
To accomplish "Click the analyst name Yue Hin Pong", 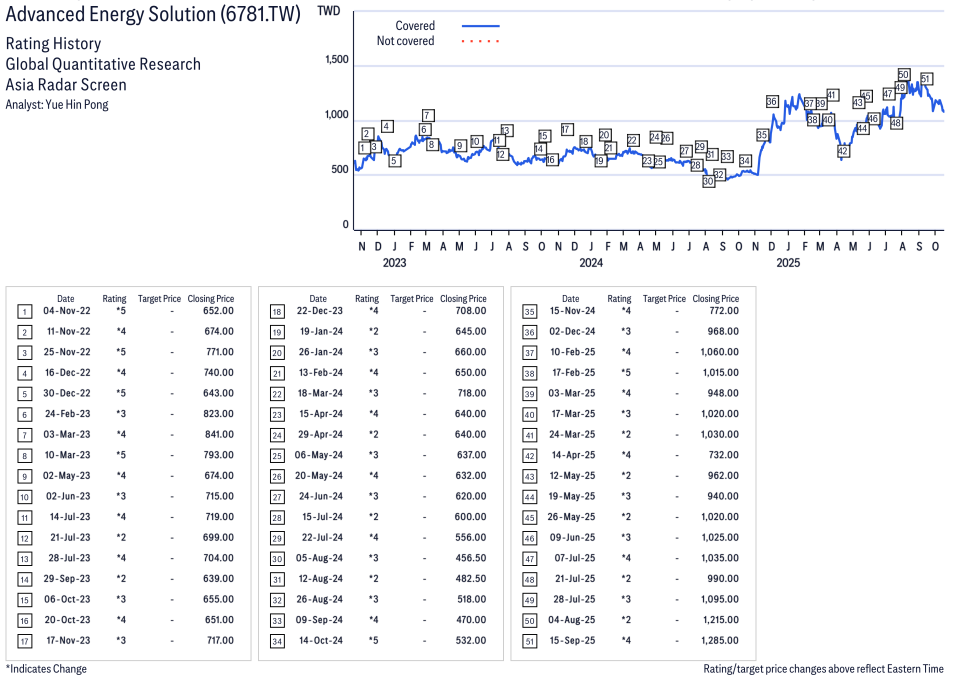I will click(74, 104).
